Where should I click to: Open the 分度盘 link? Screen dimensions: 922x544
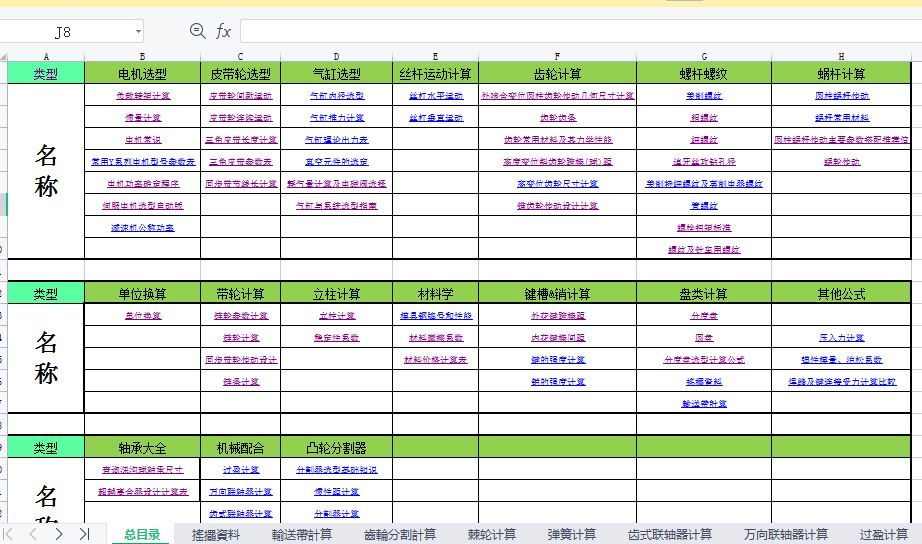tap(704, 315)
